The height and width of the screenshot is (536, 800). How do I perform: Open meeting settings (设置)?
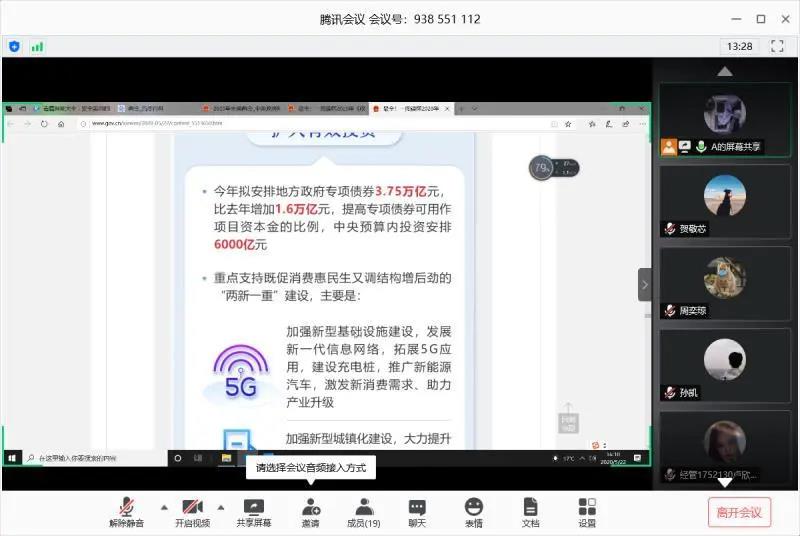coord(587,511)
